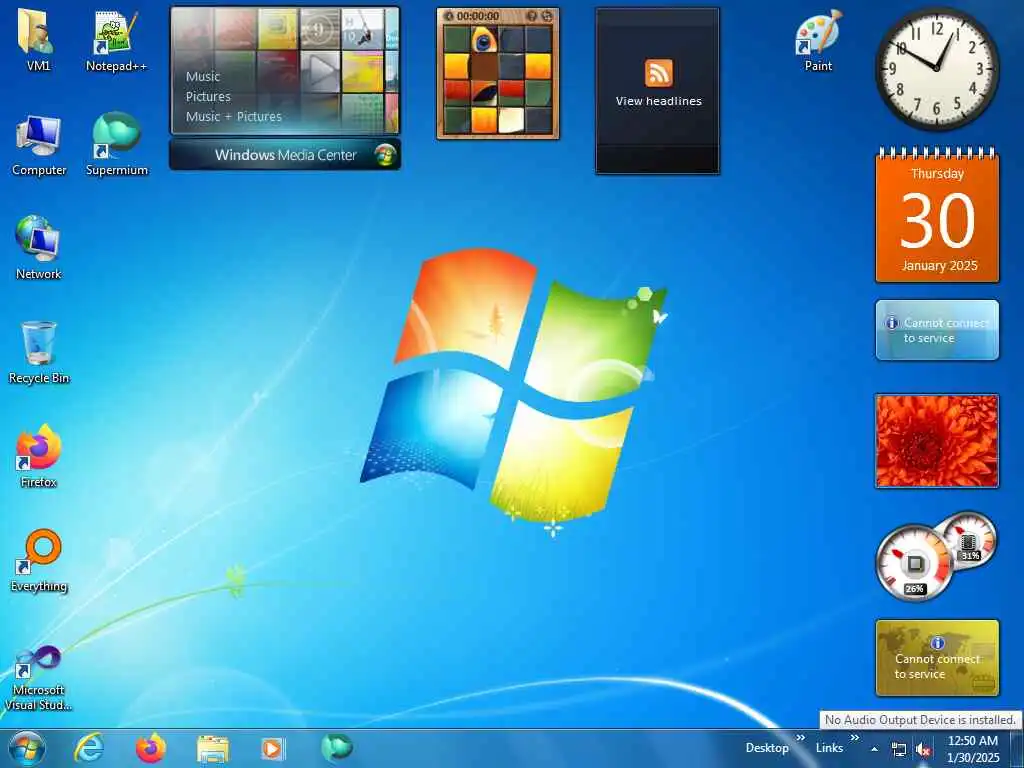Click the memory usage dial showing 31%

pos(970,541)
